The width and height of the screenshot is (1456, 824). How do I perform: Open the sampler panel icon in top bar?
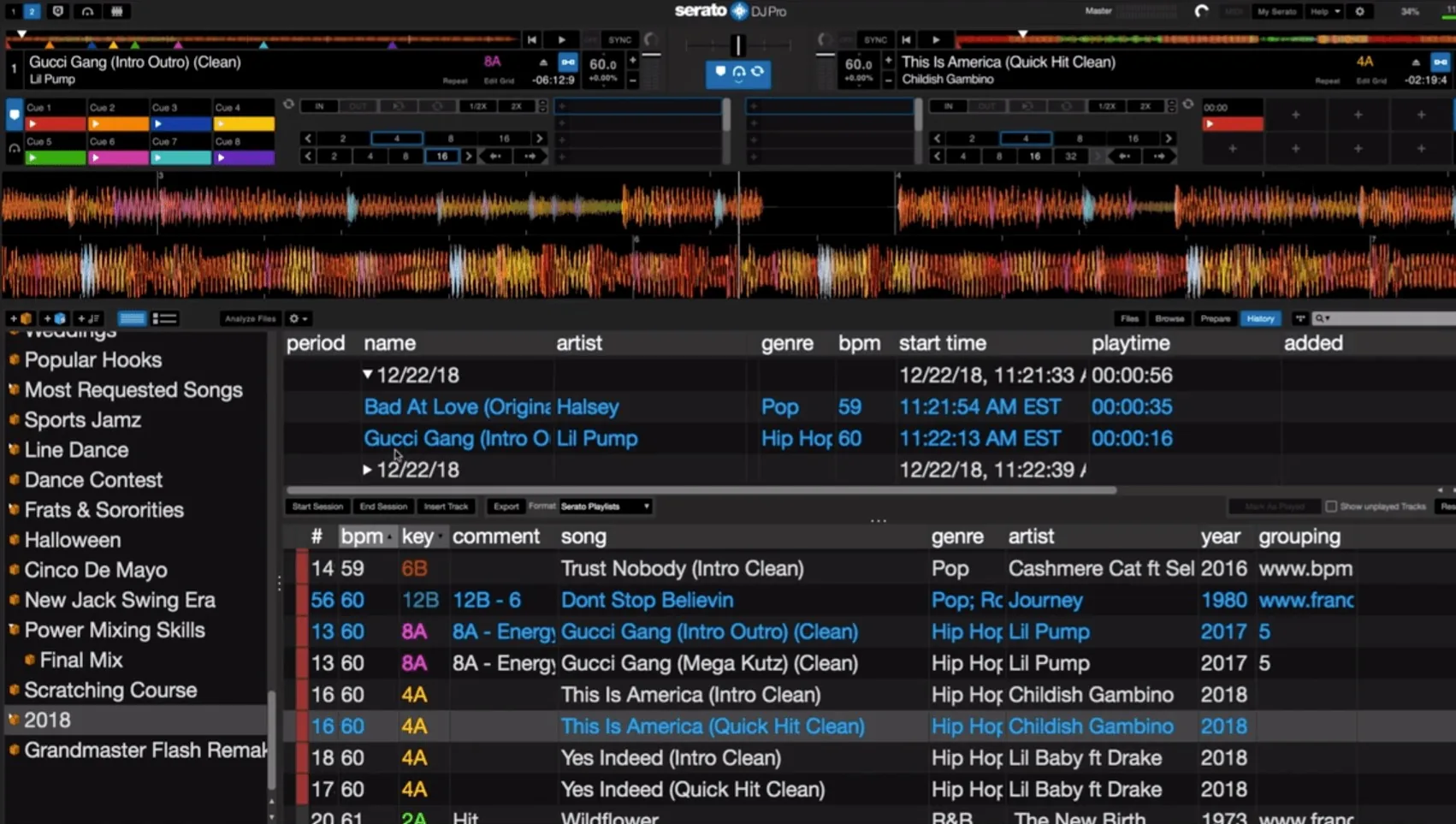[117, 11]
